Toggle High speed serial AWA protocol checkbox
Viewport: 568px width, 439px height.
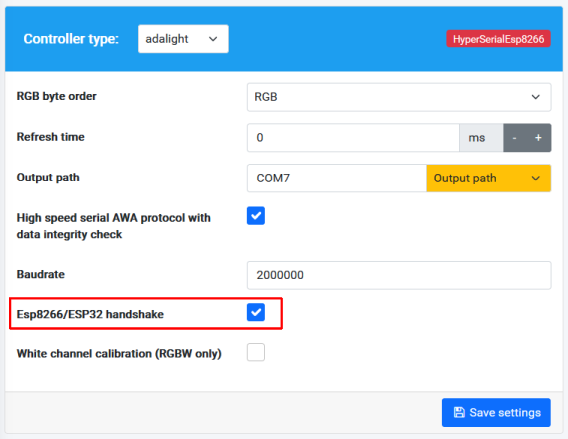click(256, 216)
